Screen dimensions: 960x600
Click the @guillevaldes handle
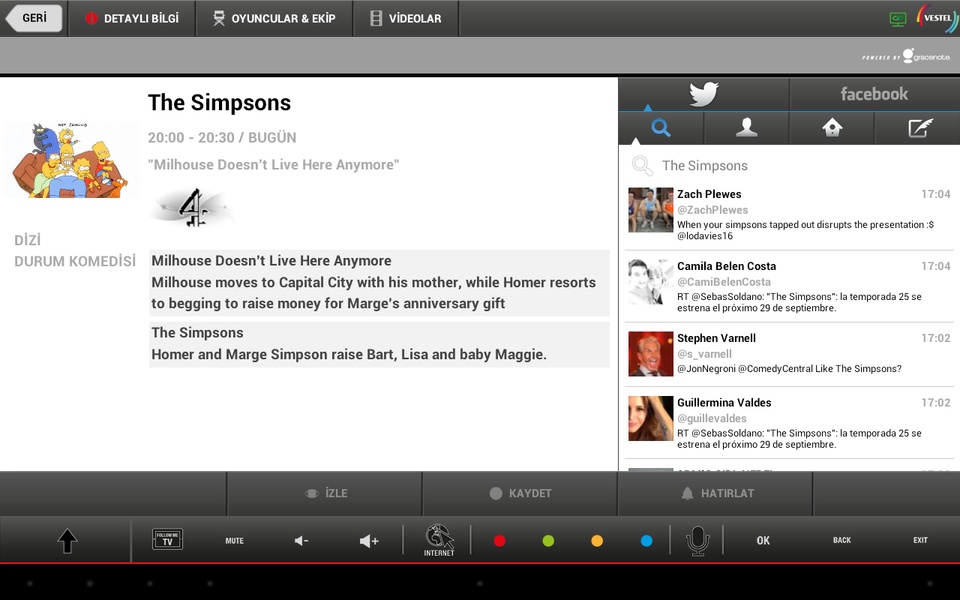tap(711, 418)
